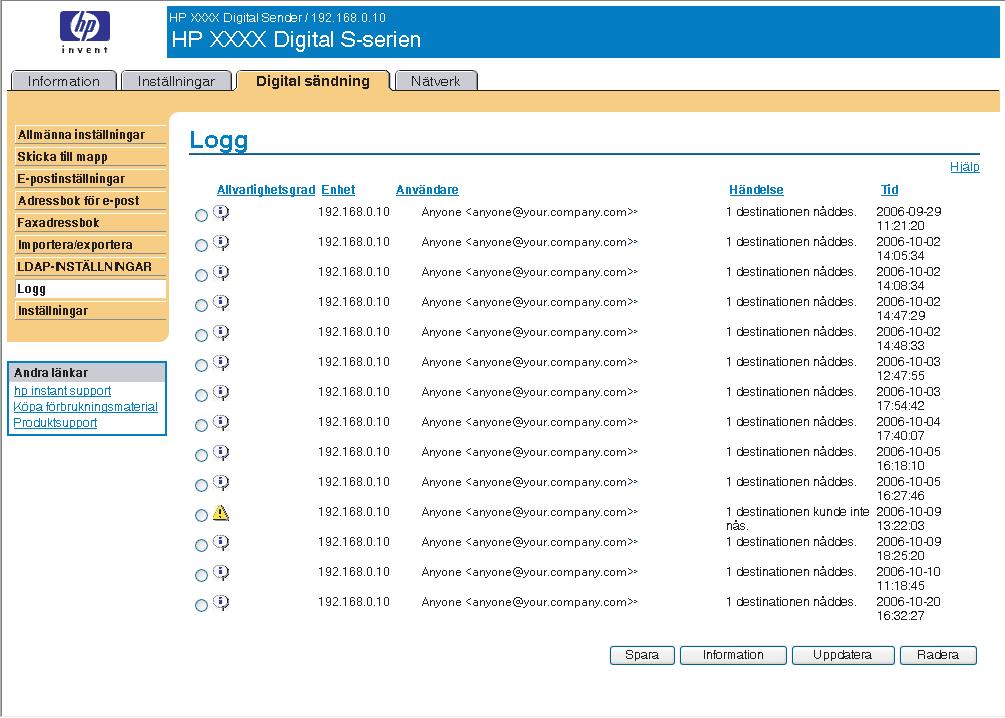Click the Uppdatera button
1005x718 pixels.
pos(843,655)
